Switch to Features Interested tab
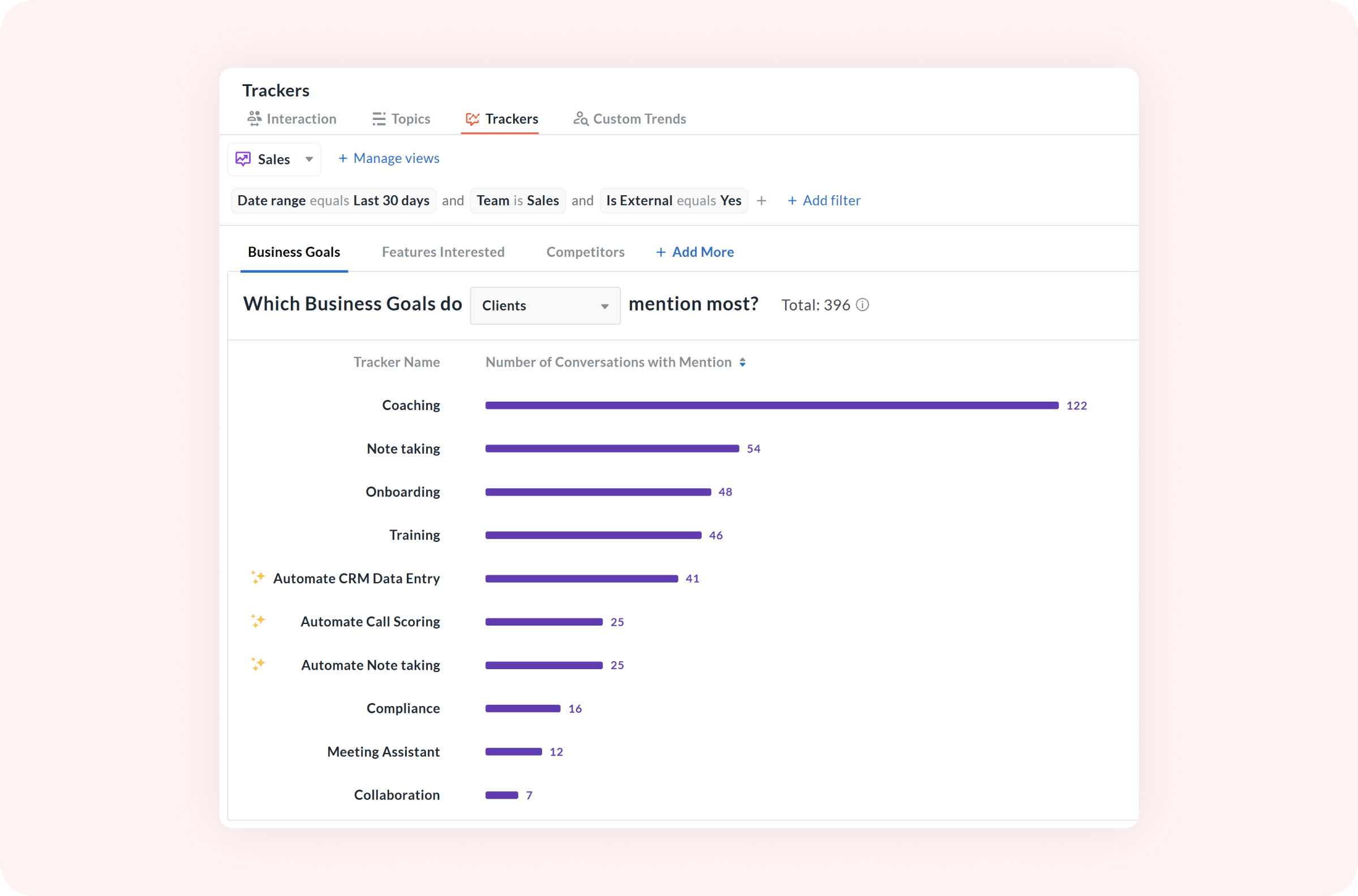1358x896 pixels. click(x=443, y=252)
